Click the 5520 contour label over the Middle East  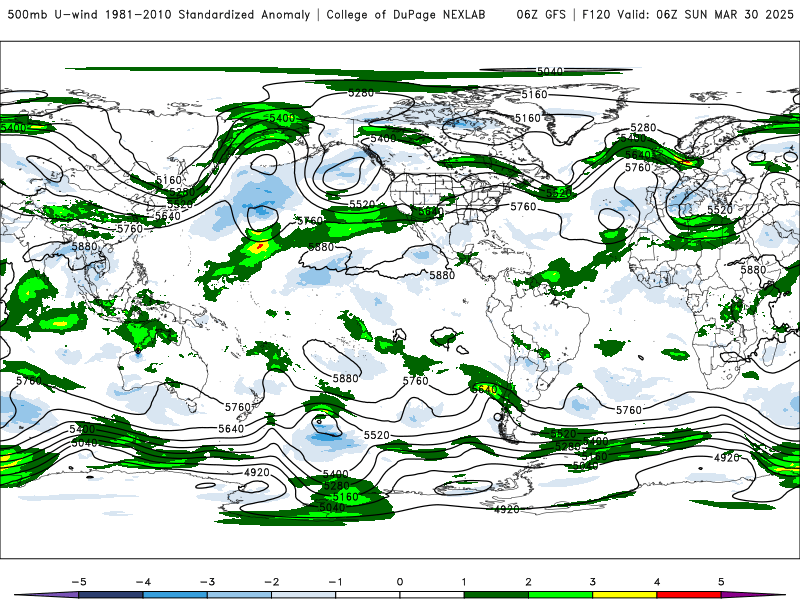pyautogui.click(x=719, y=210)
